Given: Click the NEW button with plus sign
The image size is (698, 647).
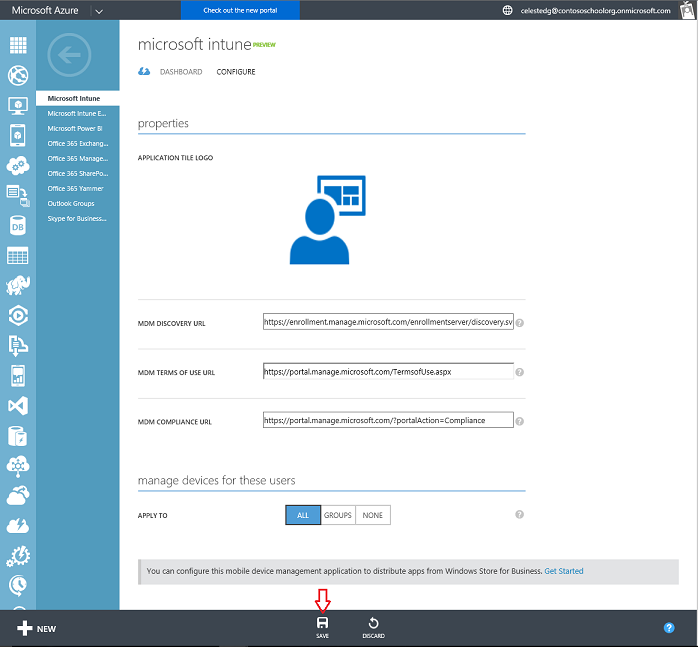Looking at the screenshot, I should click(36, 628).
